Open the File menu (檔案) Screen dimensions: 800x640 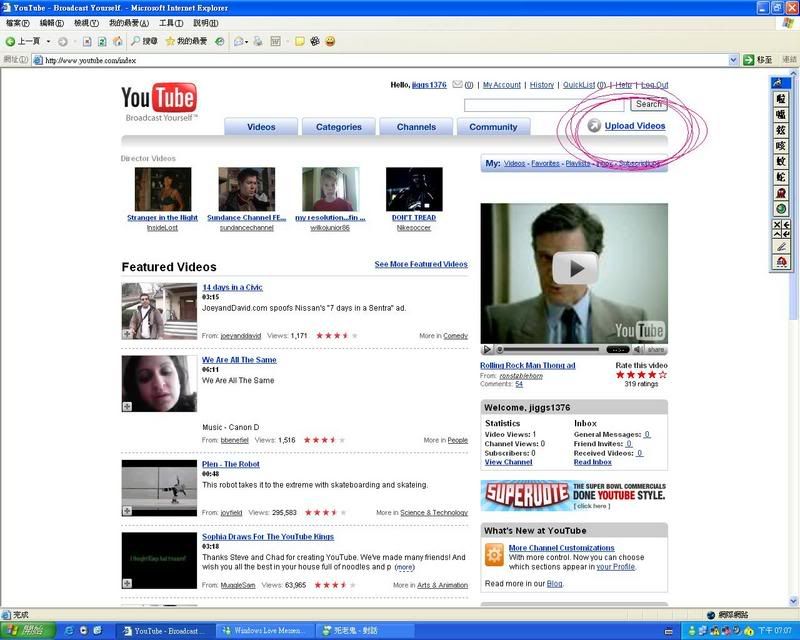17,23
